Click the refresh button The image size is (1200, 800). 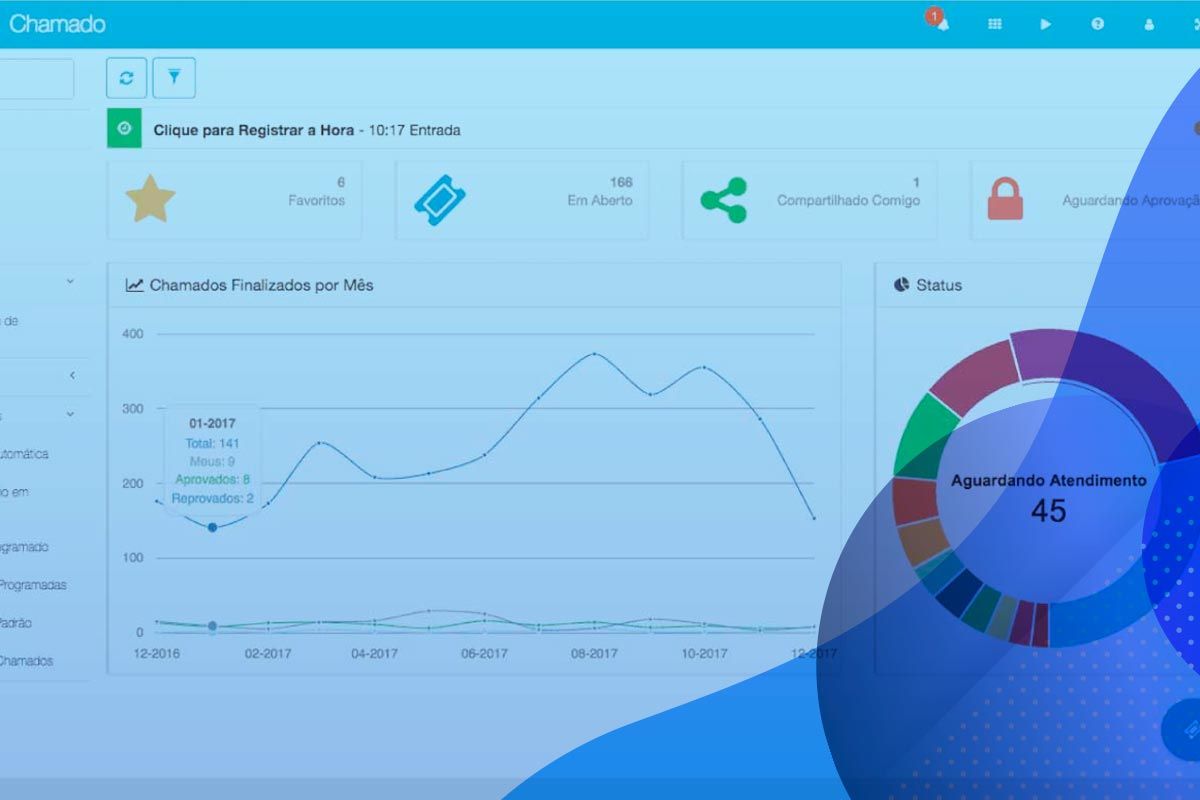[126, 78]
